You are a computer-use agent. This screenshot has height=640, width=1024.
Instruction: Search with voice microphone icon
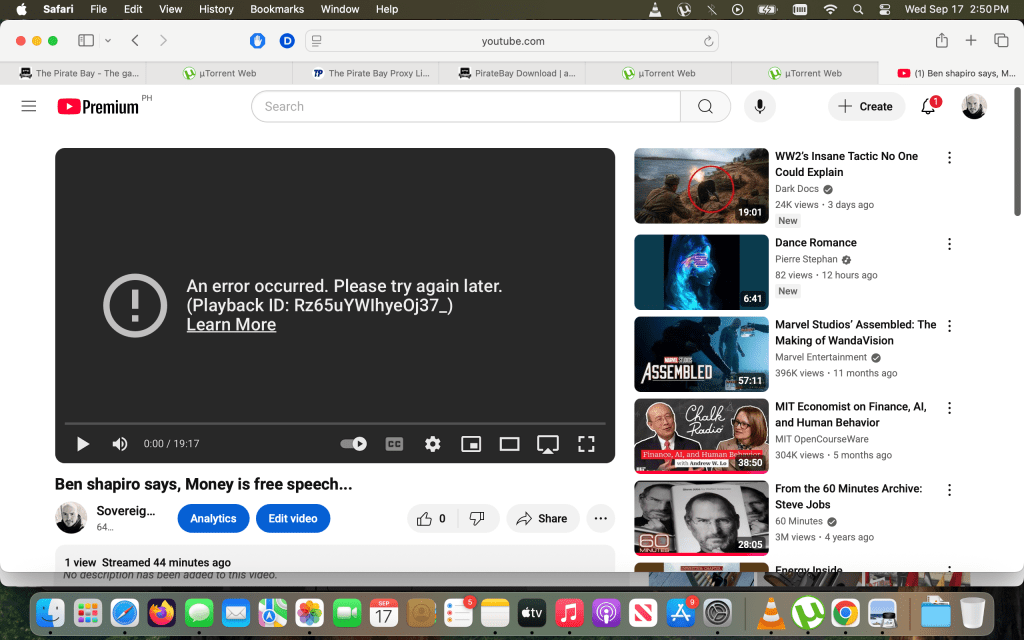click(760, 107)
